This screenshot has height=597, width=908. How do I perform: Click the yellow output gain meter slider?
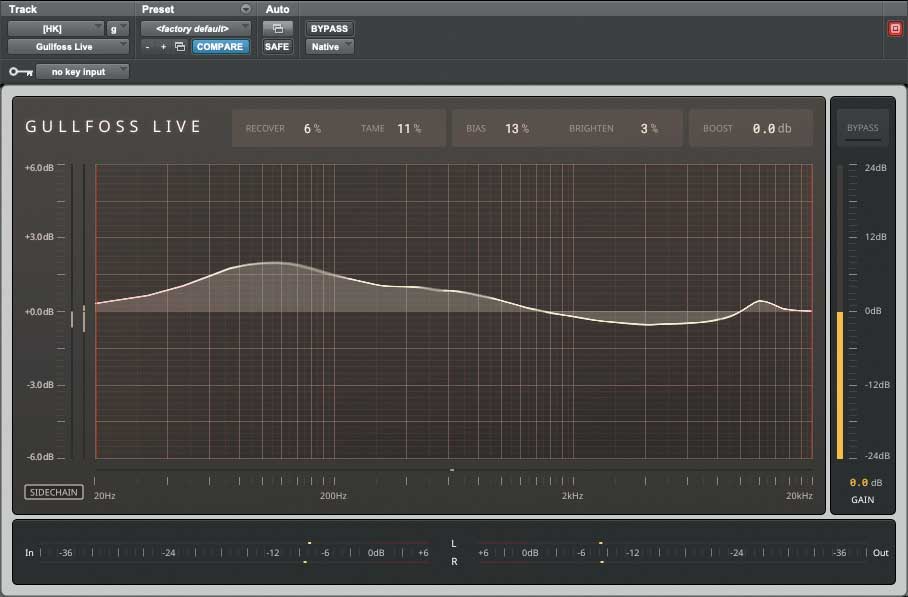pos(840,385)
